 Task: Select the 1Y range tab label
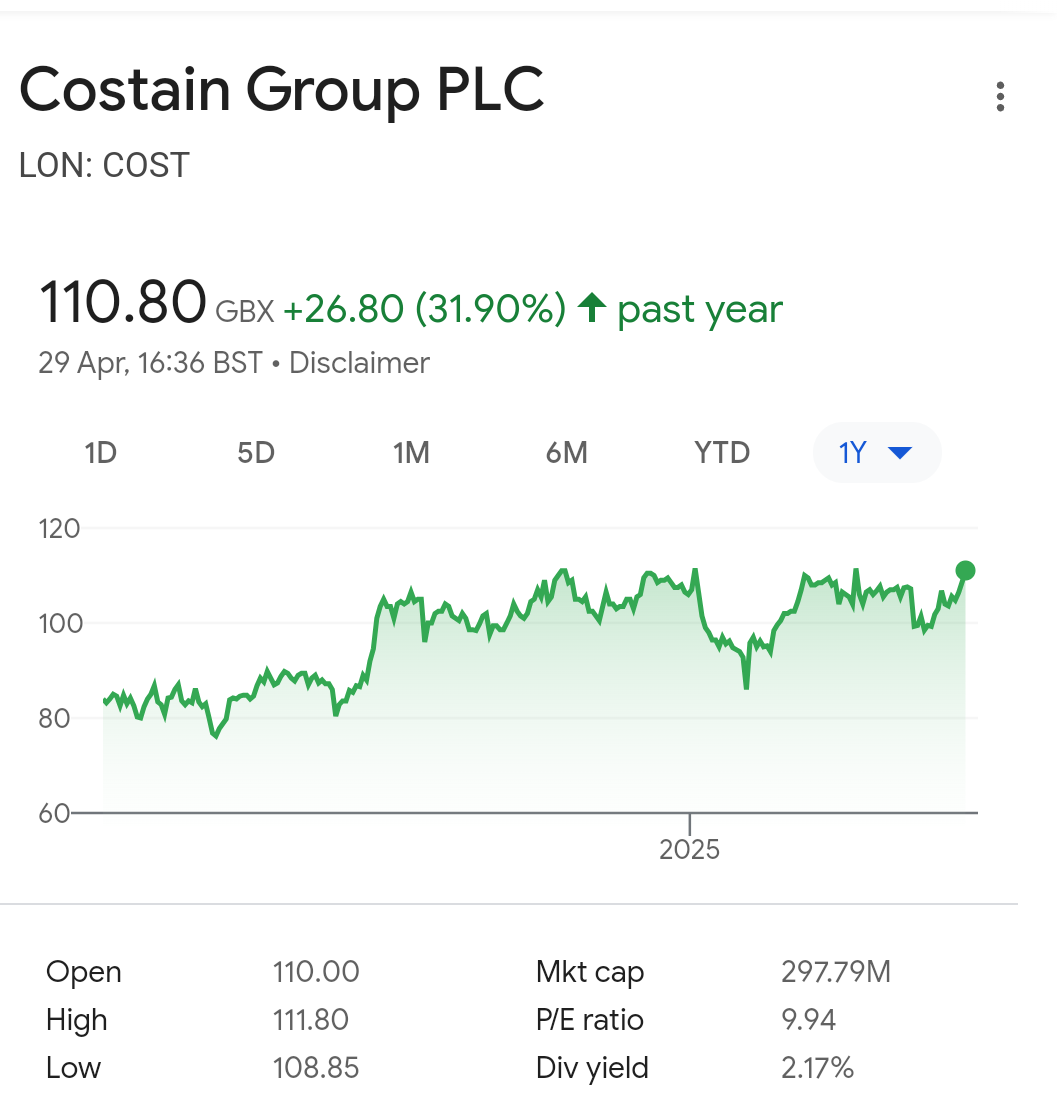(852, 452)
